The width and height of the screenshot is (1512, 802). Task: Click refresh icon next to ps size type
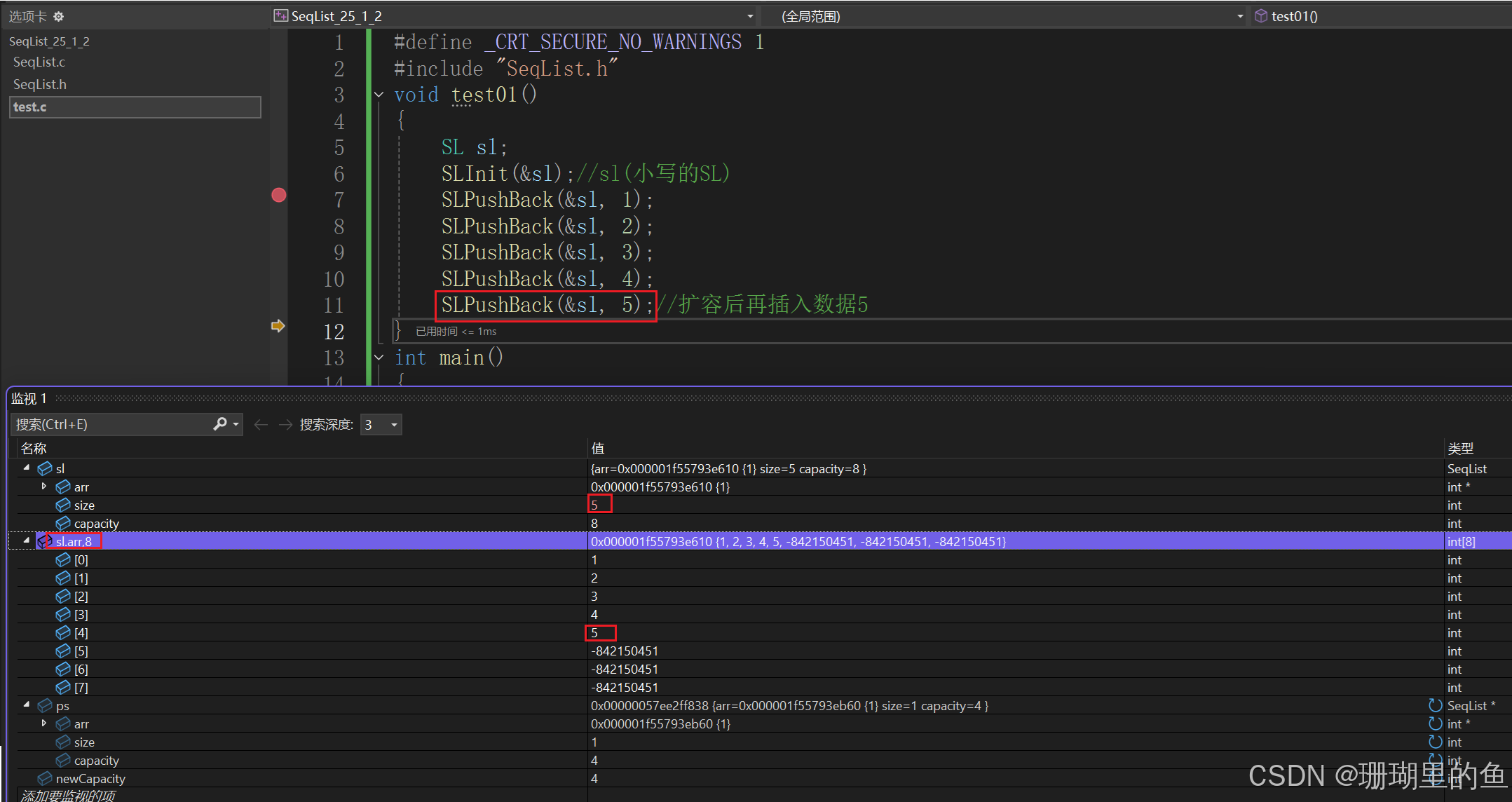(x=1435, y=742)
